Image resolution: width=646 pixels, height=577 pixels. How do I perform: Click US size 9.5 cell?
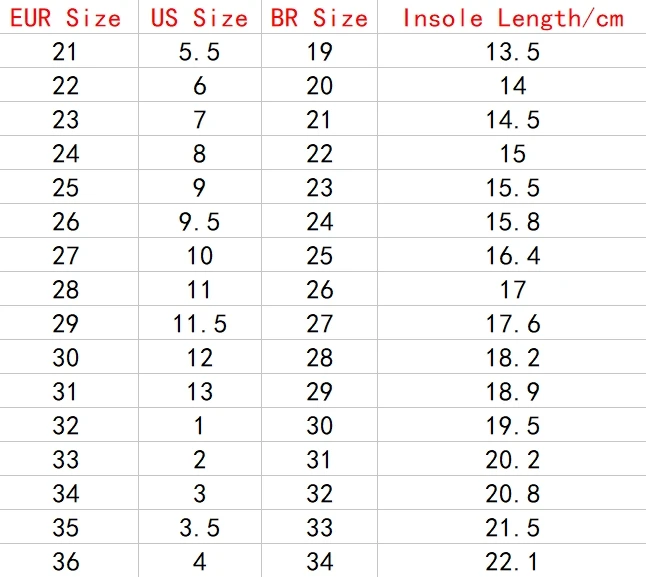point(199,222)
